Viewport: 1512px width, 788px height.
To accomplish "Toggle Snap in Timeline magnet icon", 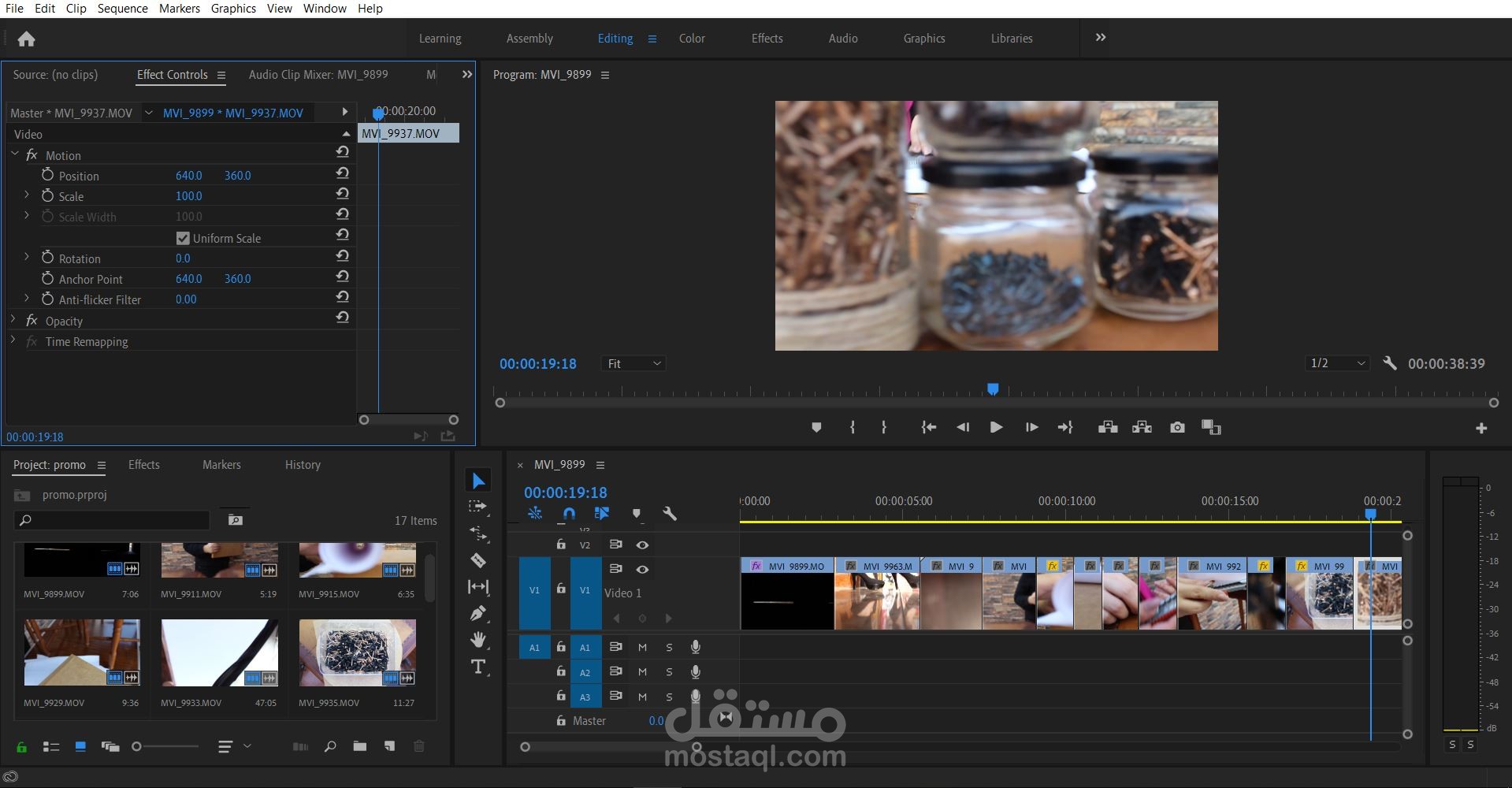I will (569, 514).
